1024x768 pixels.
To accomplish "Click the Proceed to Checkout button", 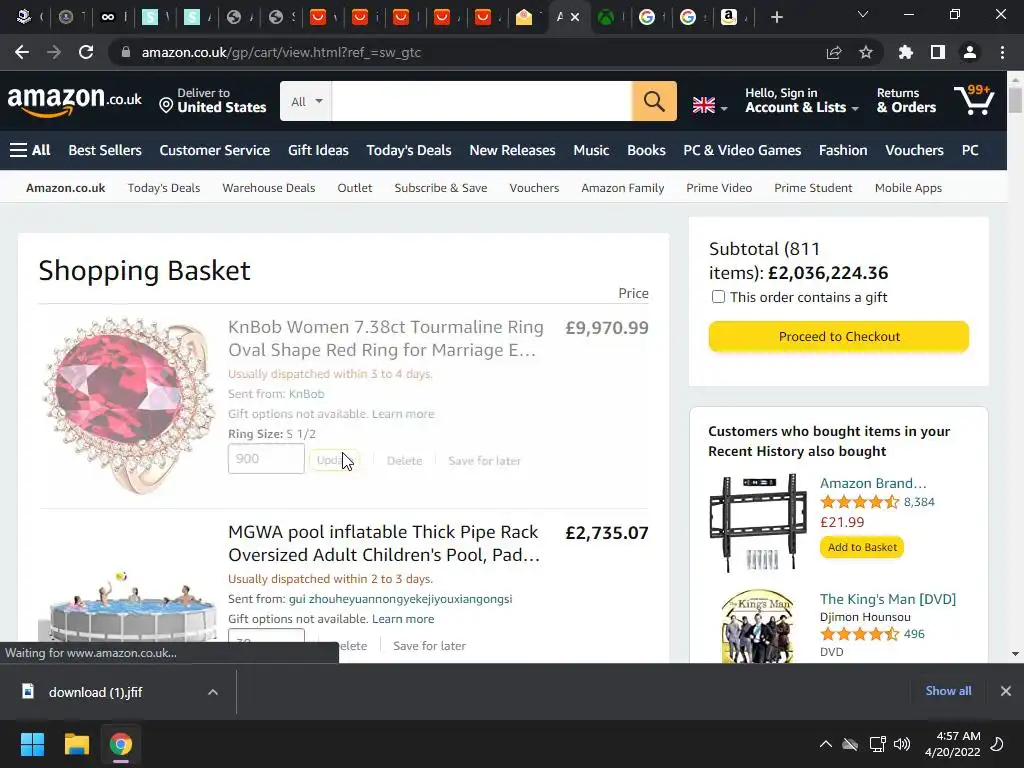I will coord(839,336).
